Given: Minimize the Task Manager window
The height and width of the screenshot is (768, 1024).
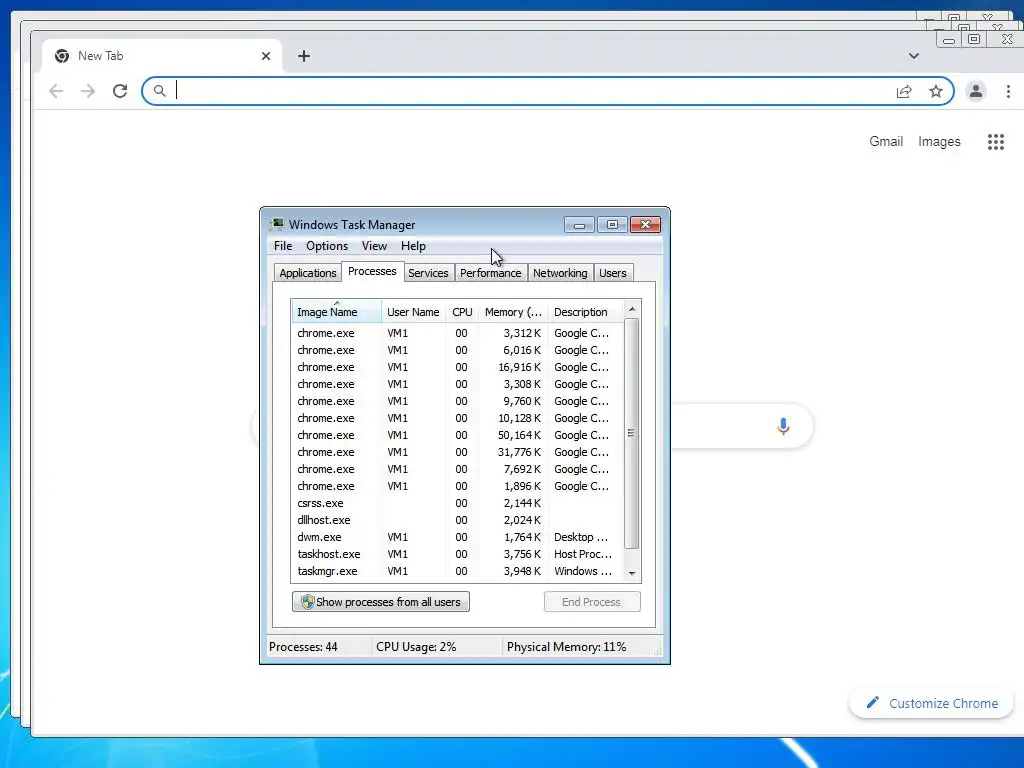Looking at the screenshot, I should (579, 225).
